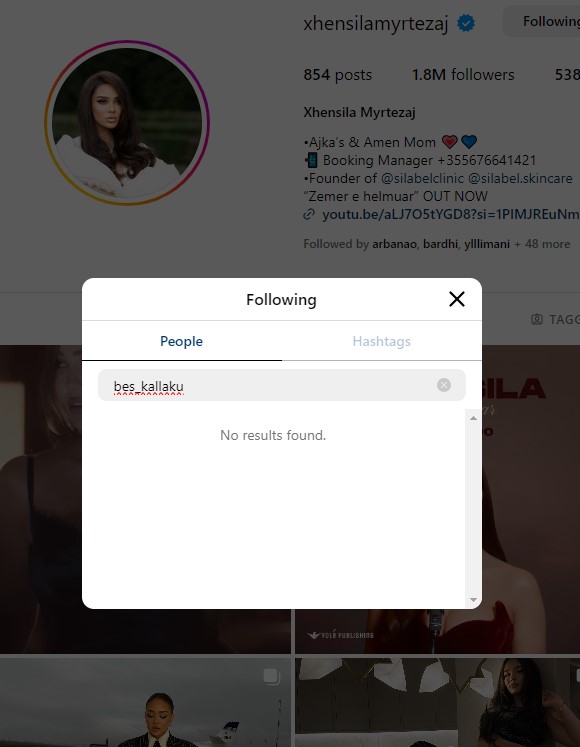View the profile picture story

pyautogui.click(x=127, y=123)
